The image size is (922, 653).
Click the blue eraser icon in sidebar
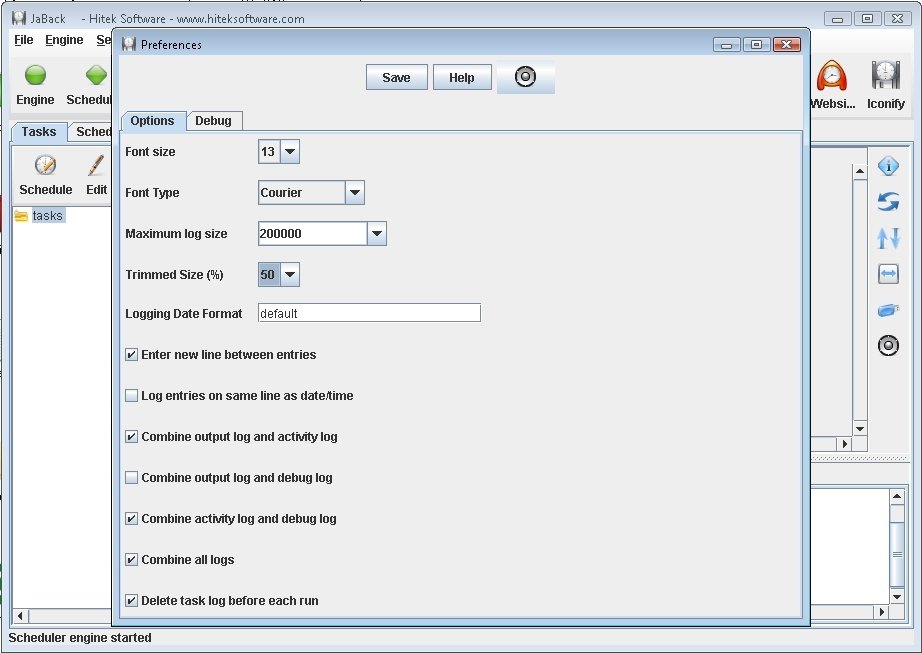pos(888,310)
